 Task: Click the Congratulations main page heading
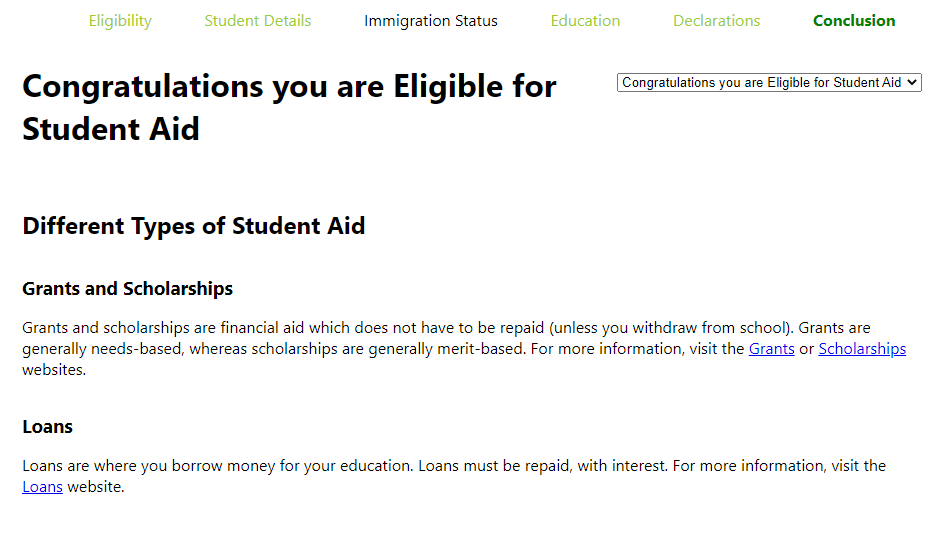tap(289, 107)
